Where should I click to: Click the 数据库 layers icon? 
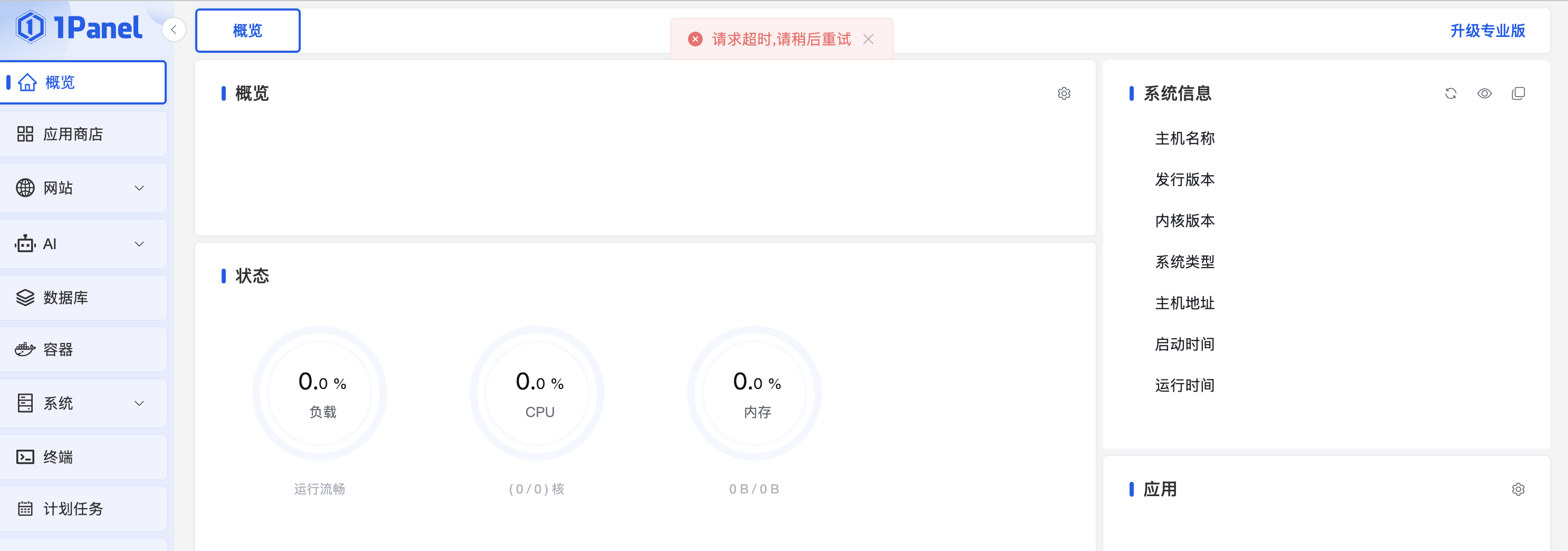click(25, 298)
